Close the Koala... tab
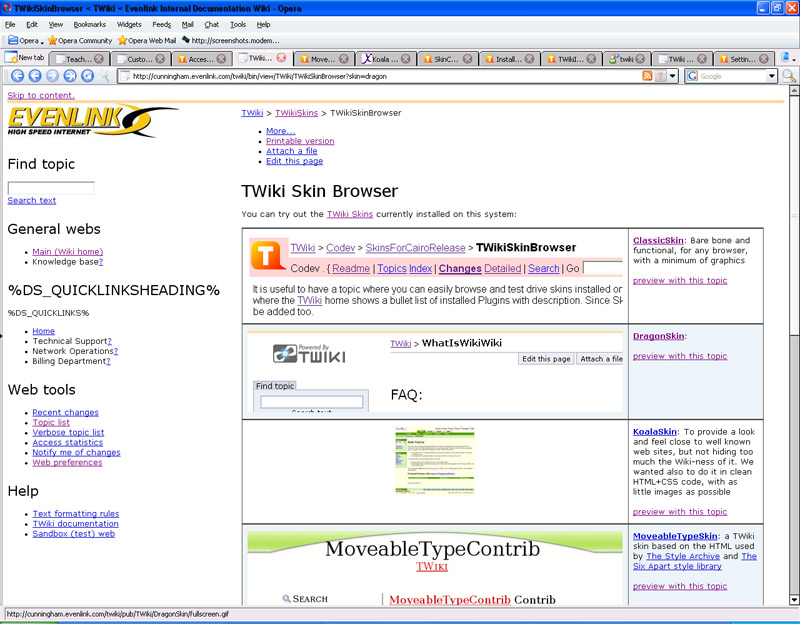Viewport: 800px width, 624px height. click(405, 59)
